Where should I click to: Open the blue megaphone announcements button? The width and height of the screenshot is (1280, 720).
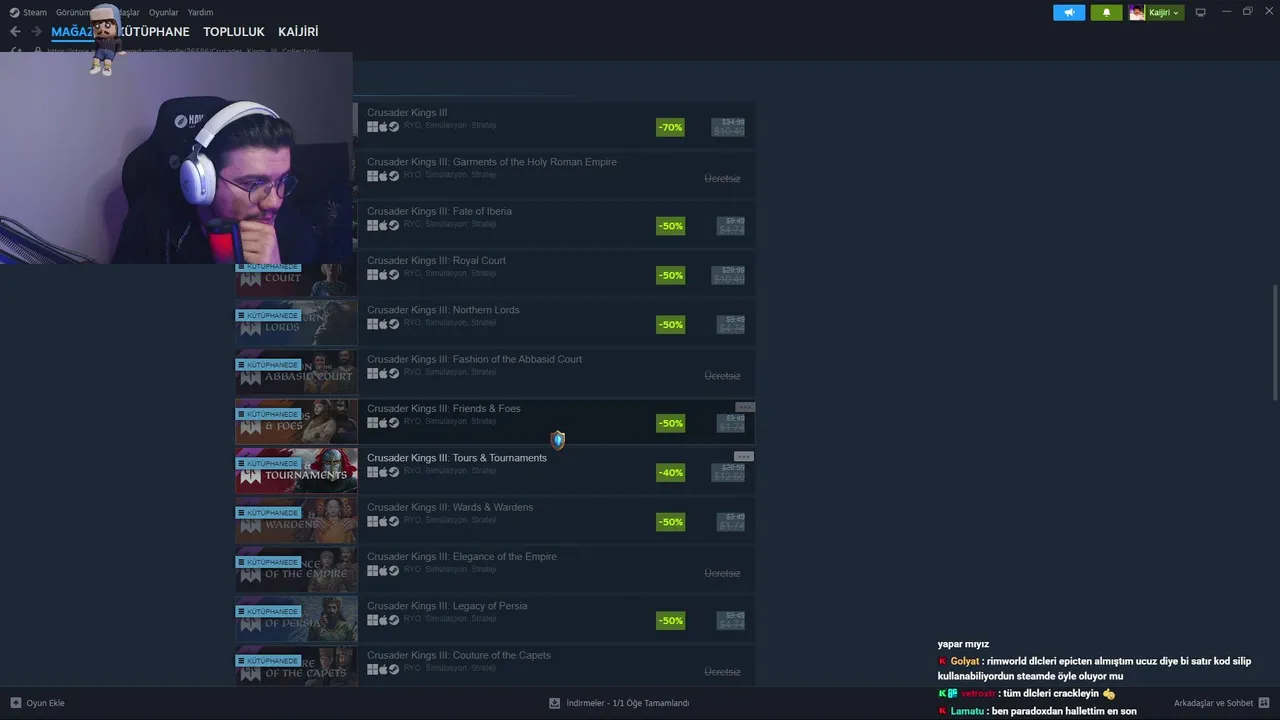(x=1069, y=12)
